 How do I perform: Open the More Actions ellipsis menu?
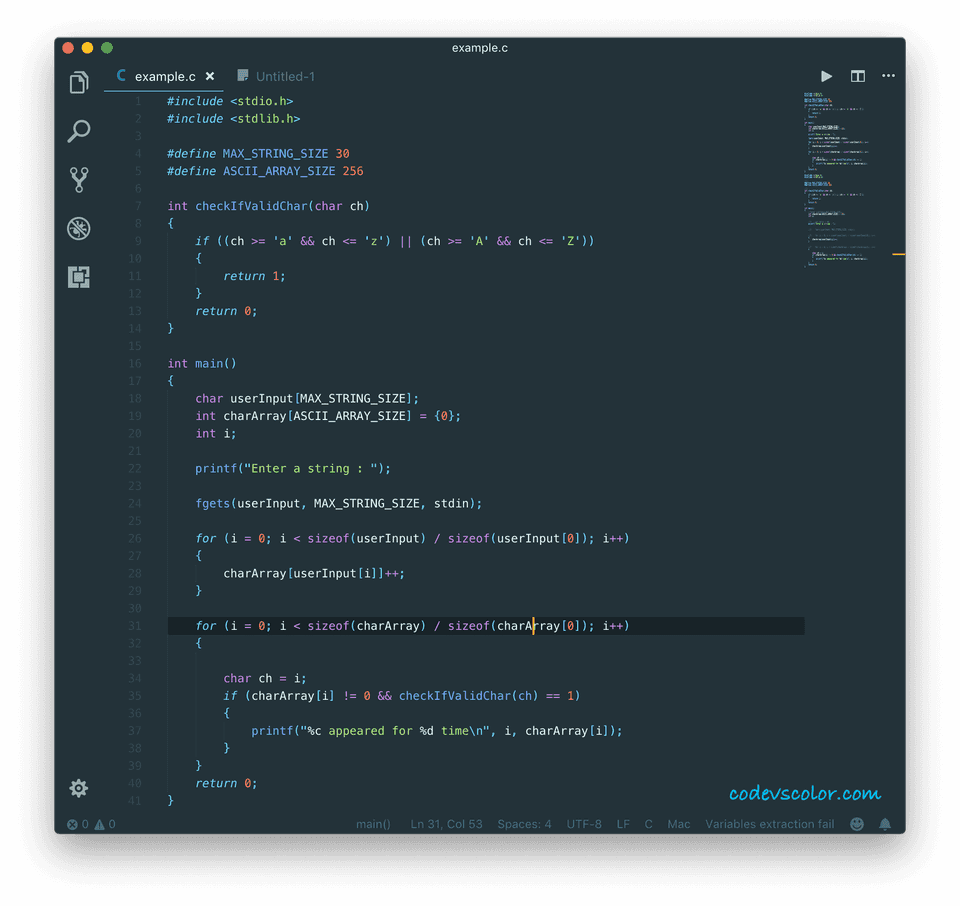pos(888,76)
